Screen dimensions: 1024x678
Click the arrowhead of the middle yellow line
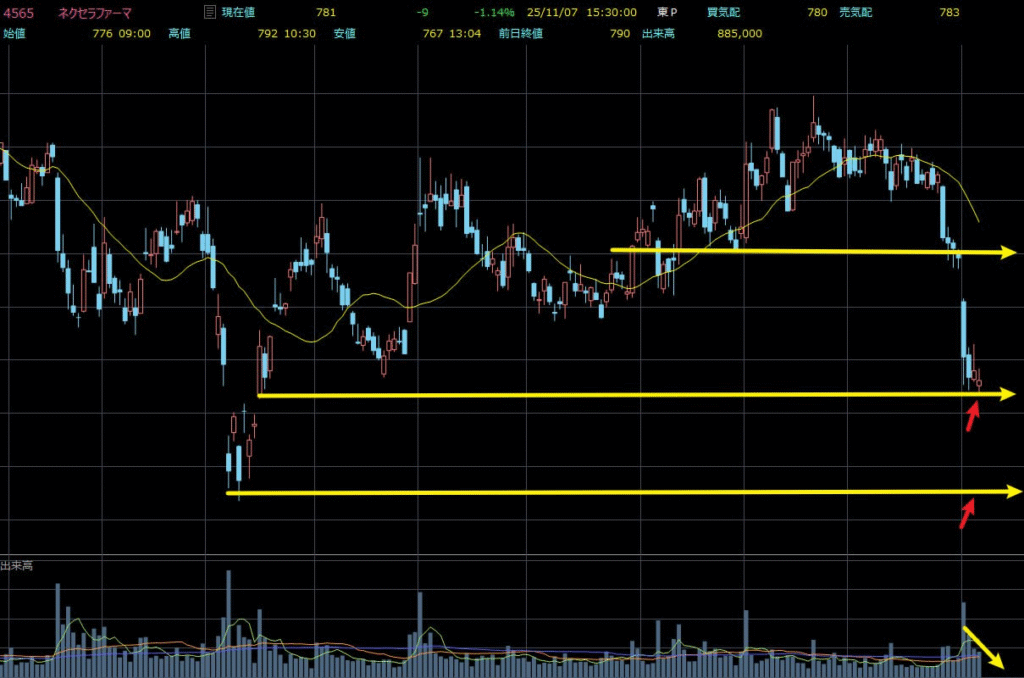point(1006,395)
